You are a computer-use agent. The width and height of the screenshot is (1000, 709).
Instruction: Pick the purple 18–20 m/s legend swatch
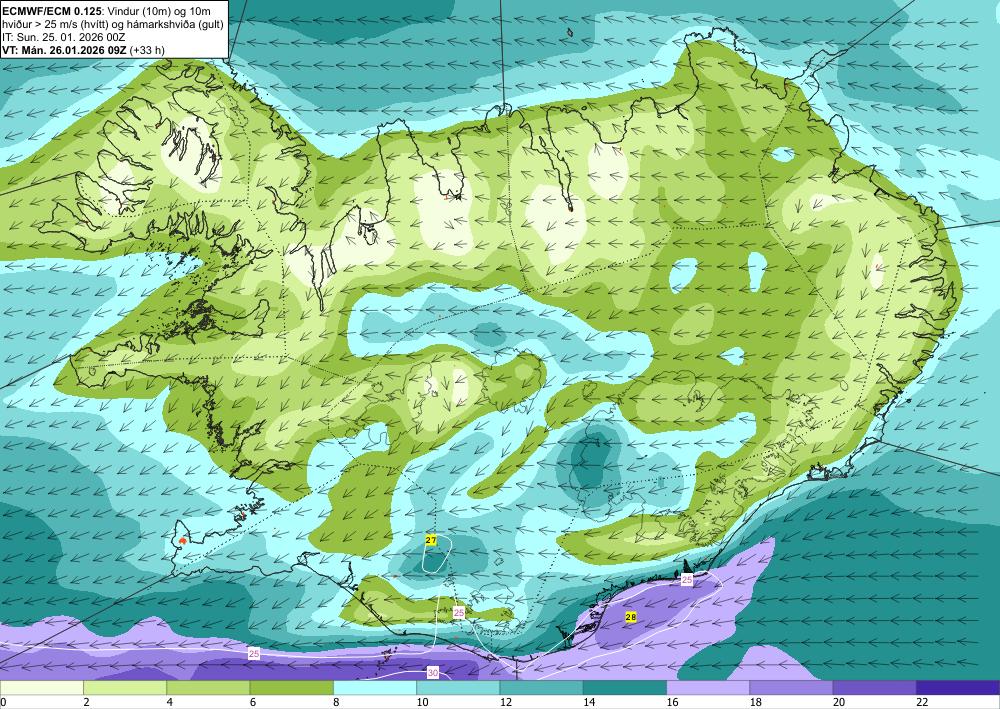(791, 687)
